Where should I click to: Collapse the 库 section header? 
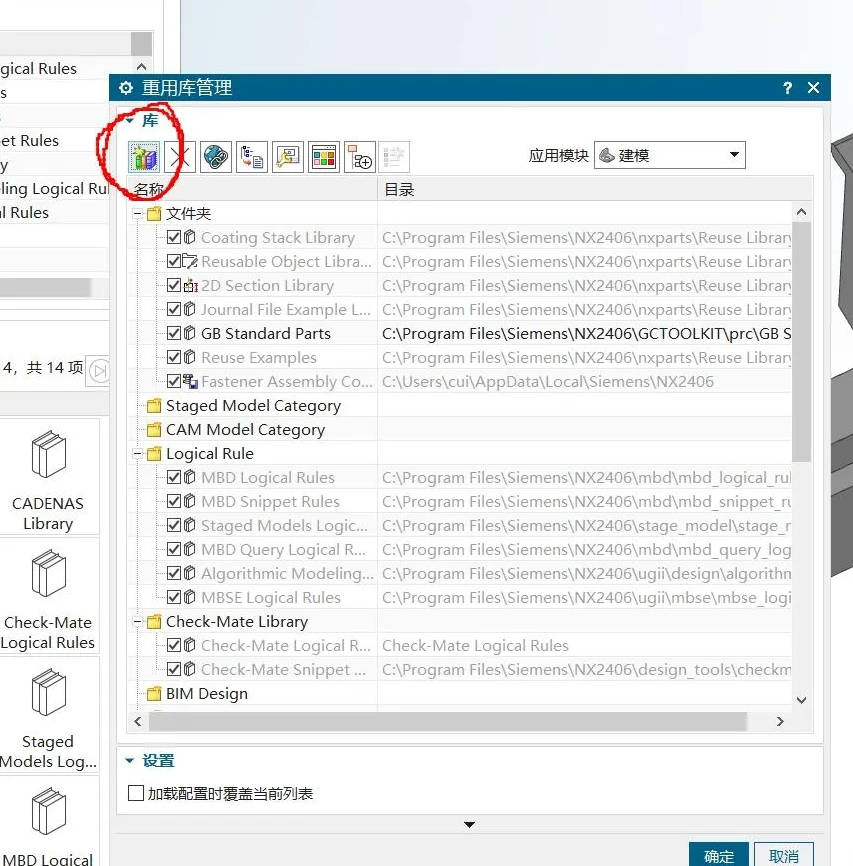130,121
